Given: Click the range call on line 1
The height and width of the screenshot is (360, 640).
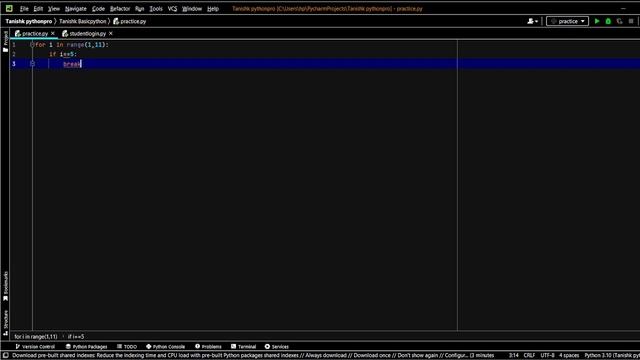Looking at the screenshot, I should click(x=86, y=44).
